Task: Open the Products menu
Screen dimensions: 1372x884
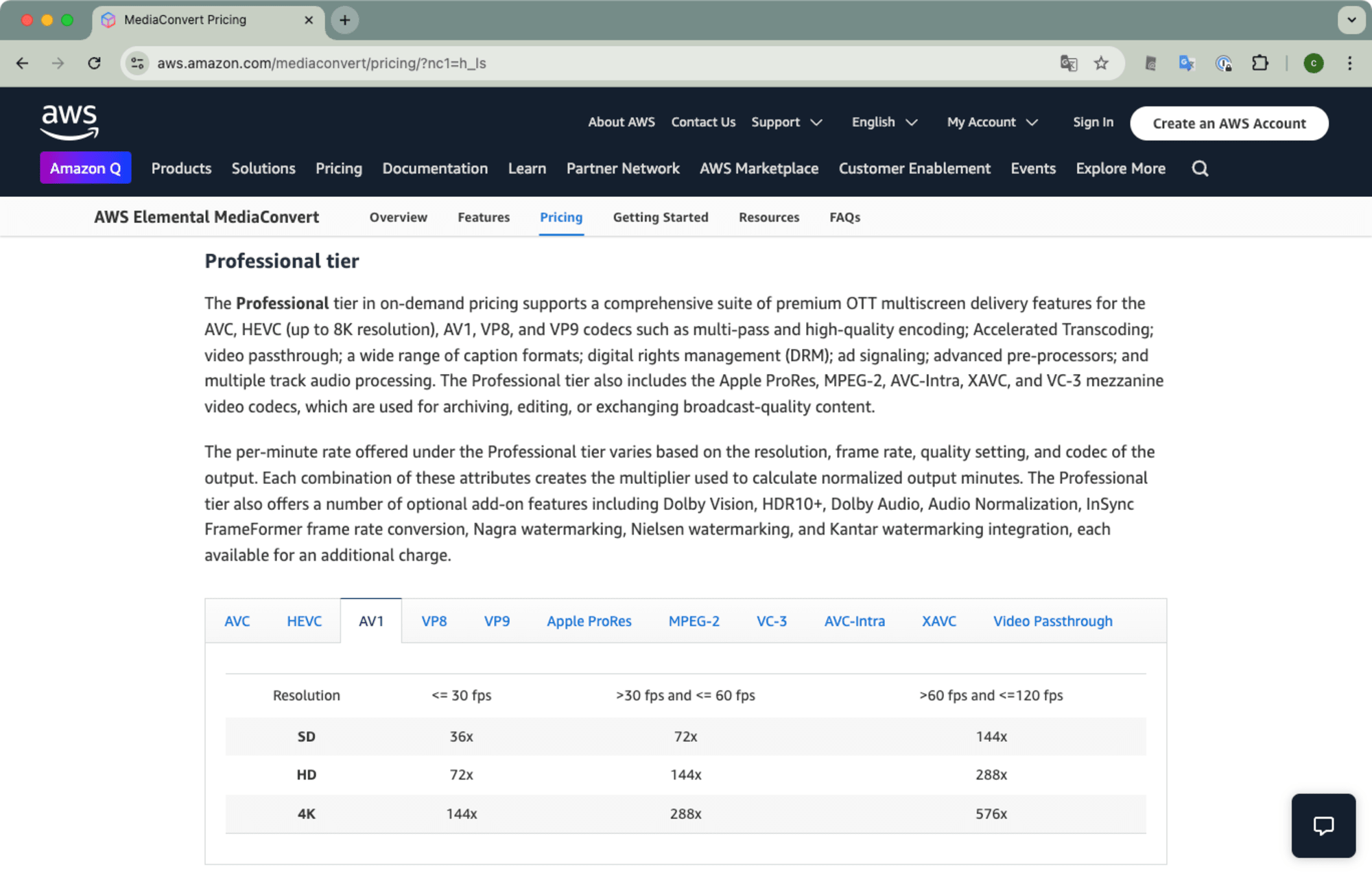Action: [x=181, y=168]
